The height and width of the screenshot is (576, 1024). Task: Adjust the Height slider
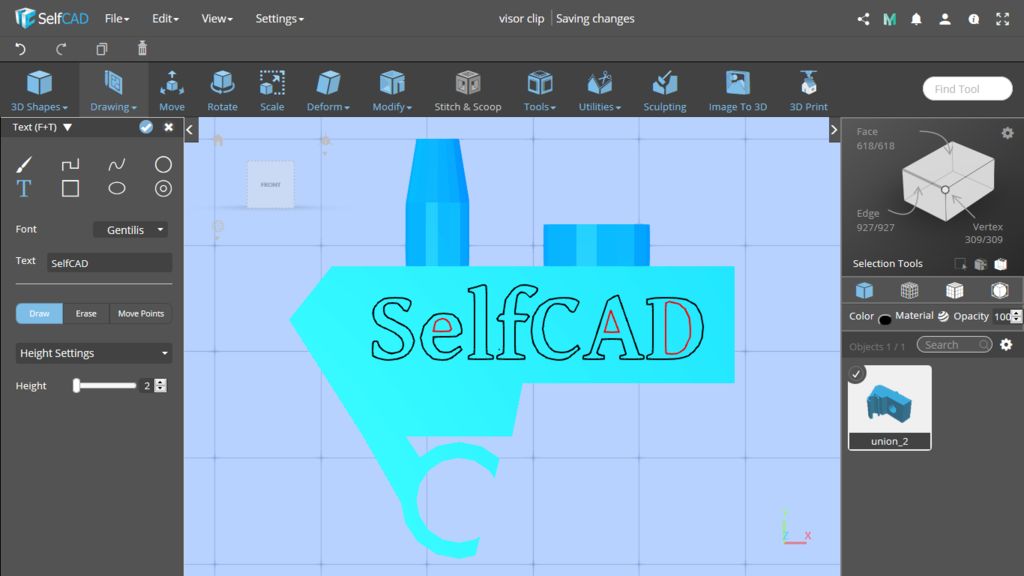click(x=105, y=385)
